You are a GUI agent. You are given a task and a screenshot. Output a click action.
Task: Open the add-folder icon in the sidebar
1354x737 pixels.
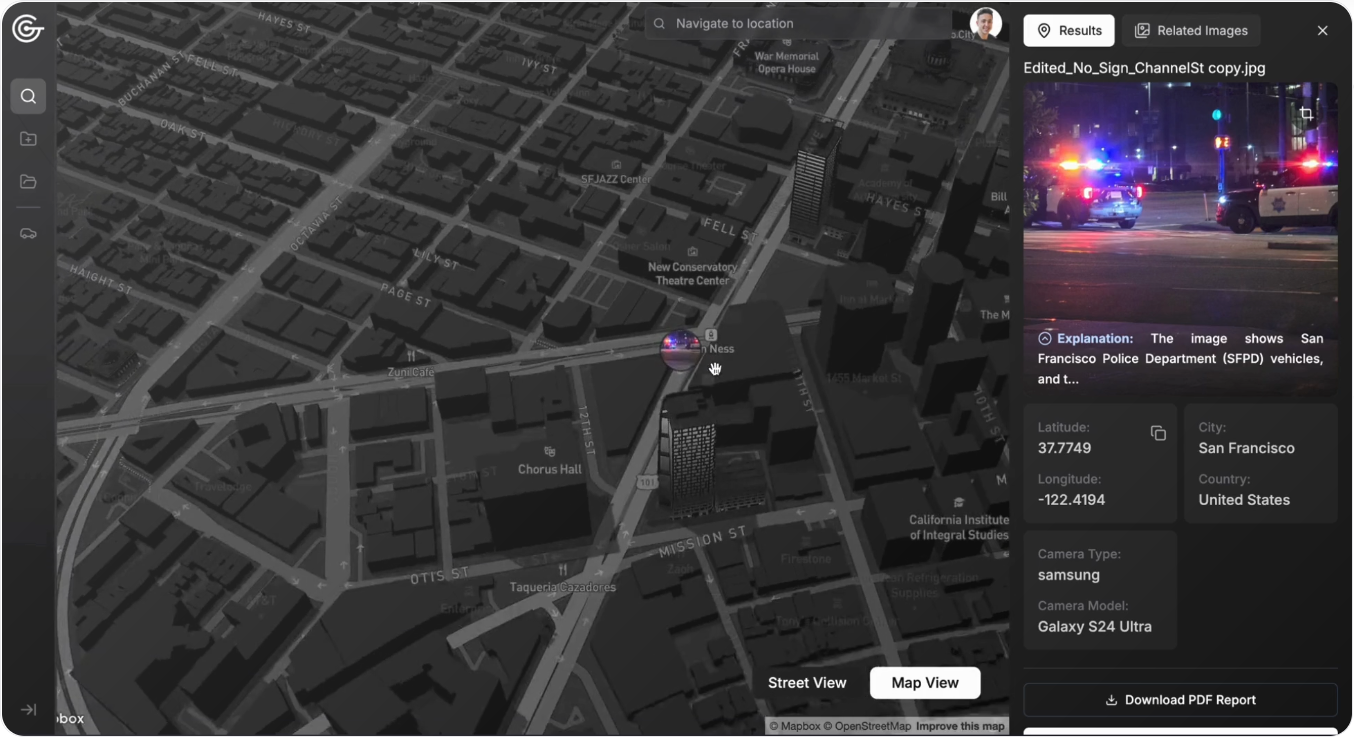click(28, 139)
